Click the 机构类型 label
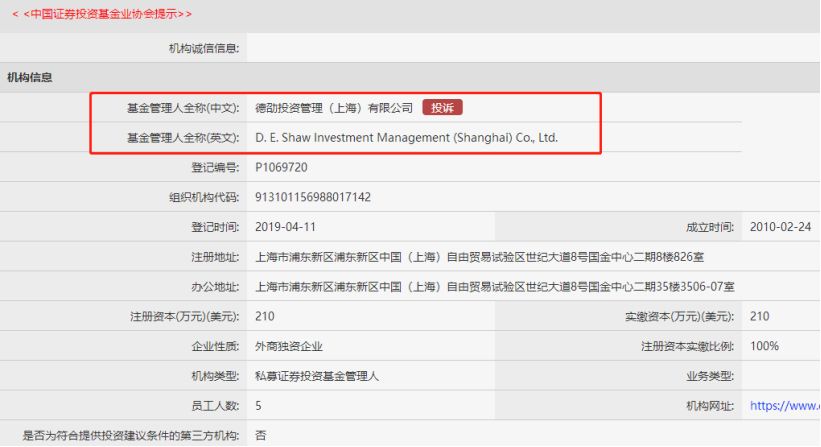 coord(215,376)
